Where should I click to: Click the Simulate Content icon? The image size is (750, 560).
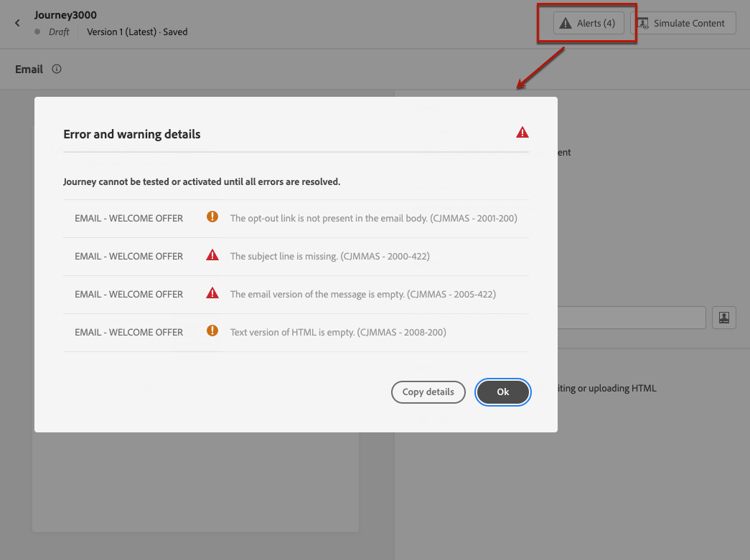pos(643,23)
